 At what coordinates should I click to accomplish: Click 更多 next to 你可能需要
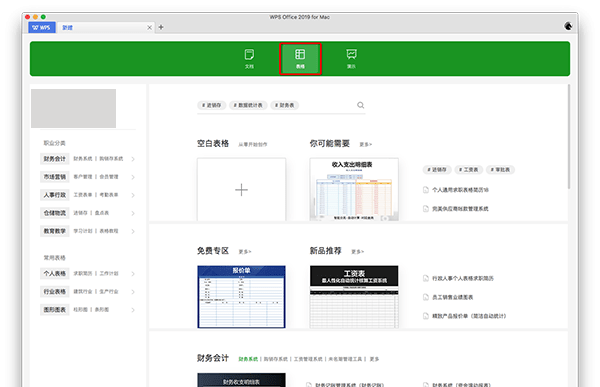[365, 145]
